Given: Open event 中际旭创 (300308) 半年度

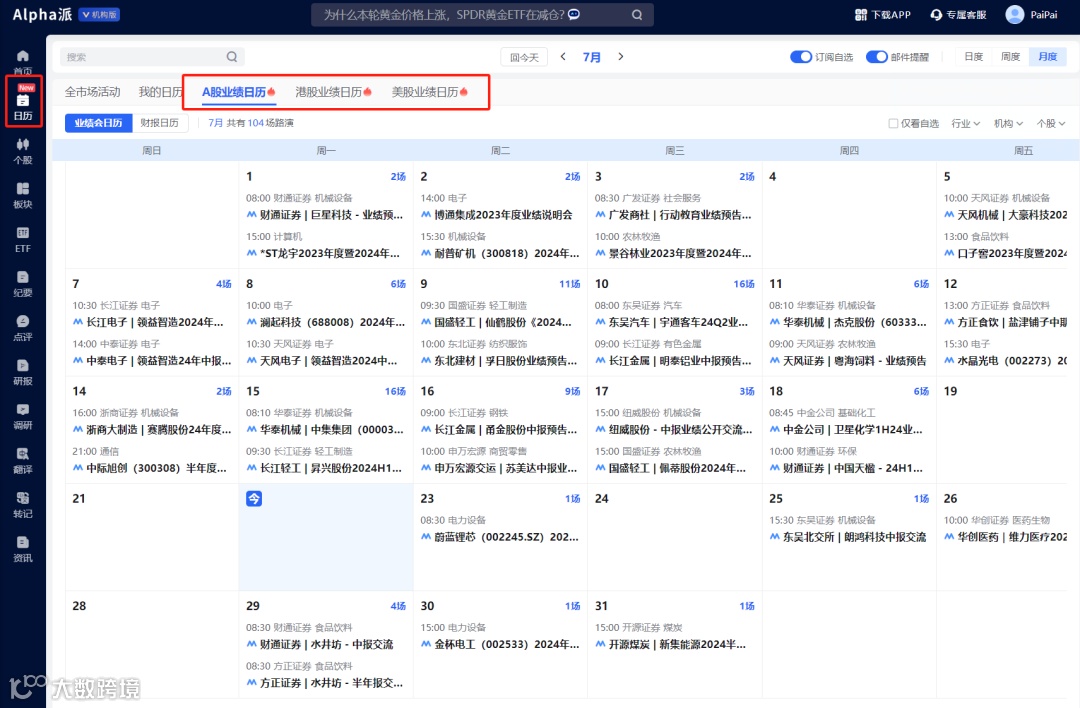Looking at the screenshot, I should pyautogui.click(x=149, y=468).
